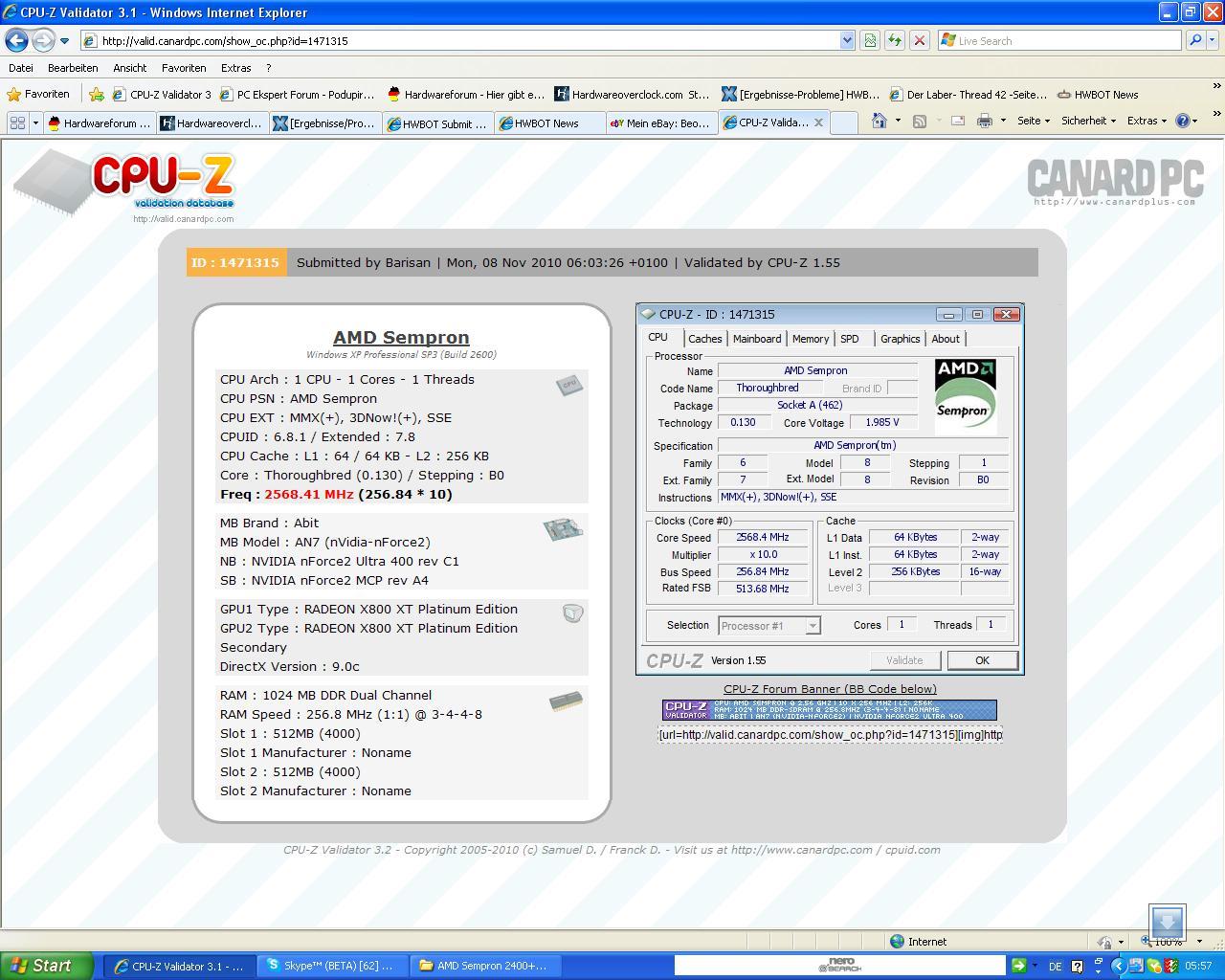The height and width of the screenshot is (980, 1225).
Task: Open CPU-Z Validator 3 favorite link
Action: [x=161, y=94]
